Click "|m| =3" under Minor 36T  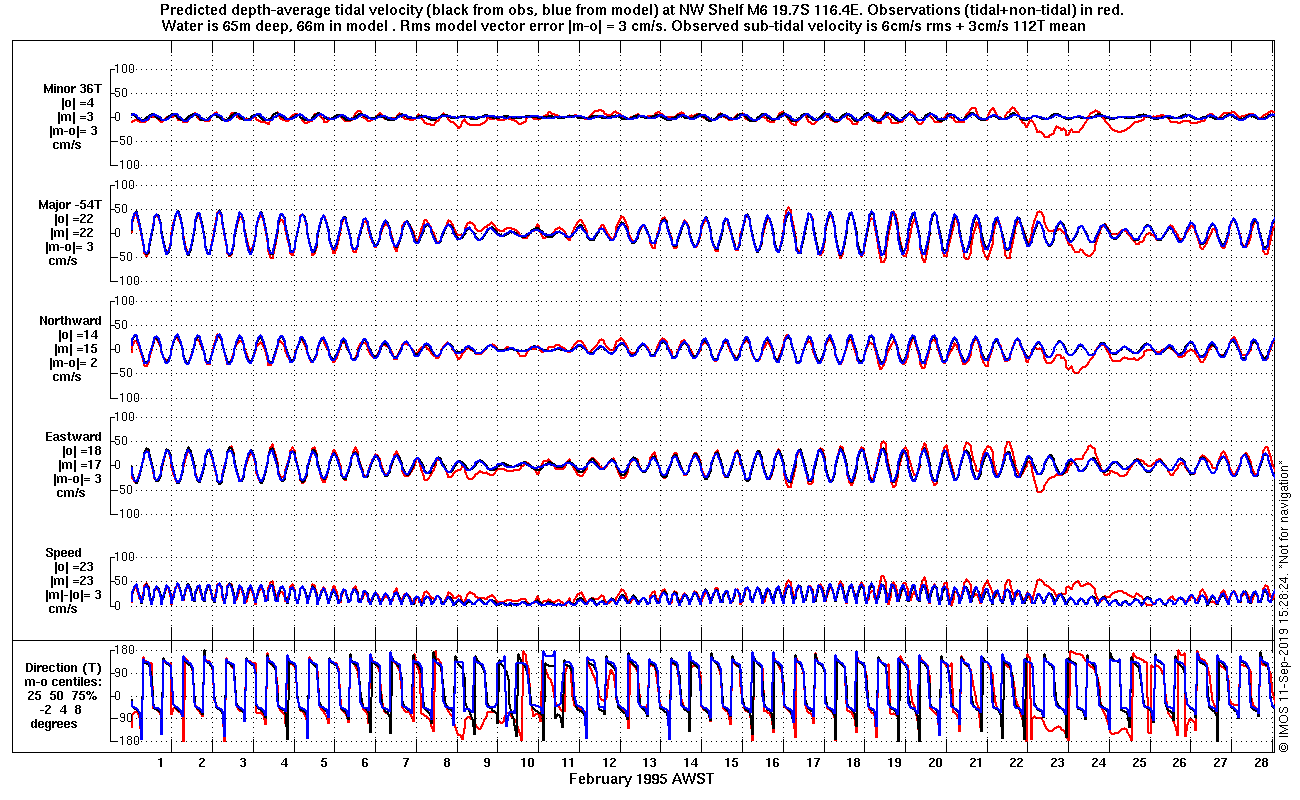point(78,117)
